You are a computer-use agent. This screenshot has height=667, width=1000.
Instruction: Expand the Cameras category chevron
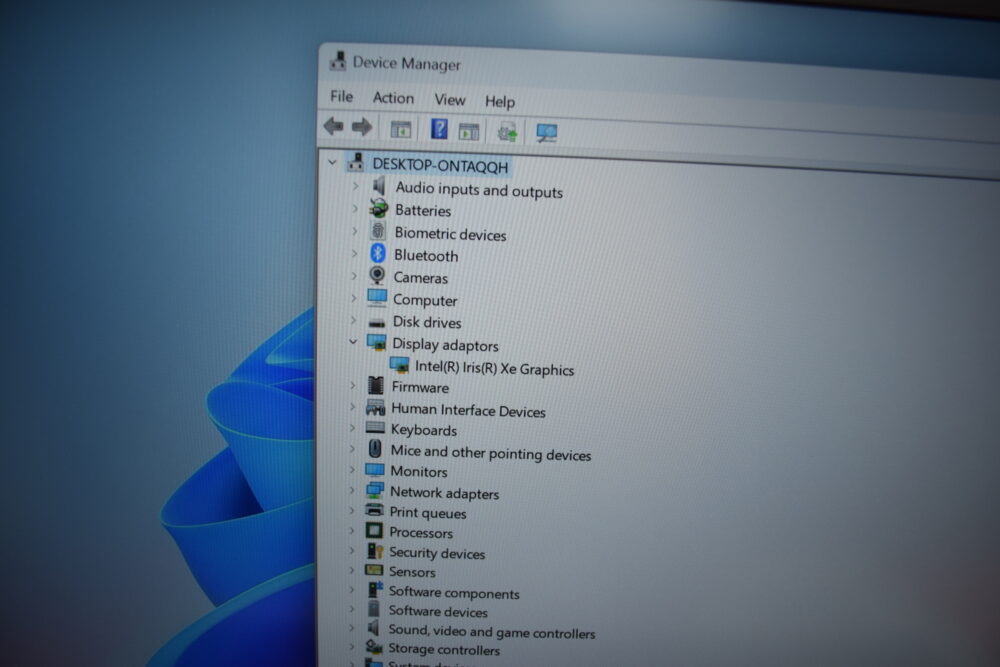354,275
